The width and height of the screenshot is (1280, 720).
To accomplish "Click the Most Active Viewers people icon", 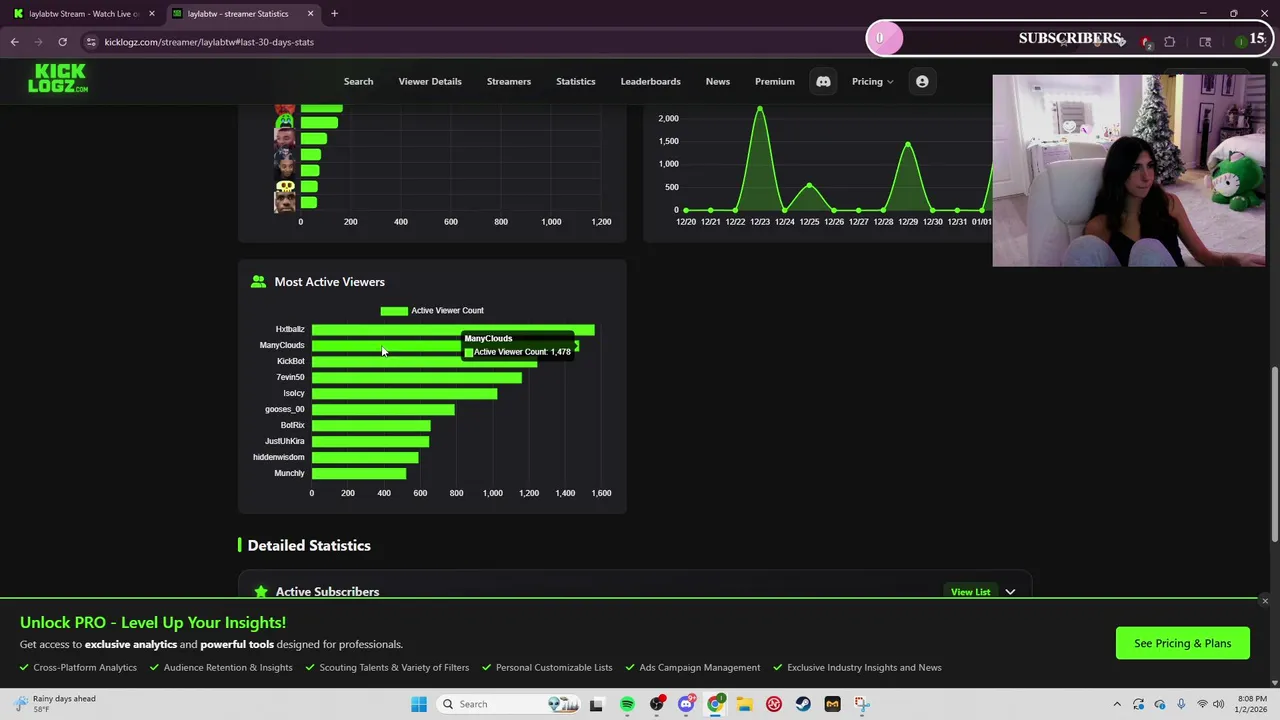I will tap(259, 282).
